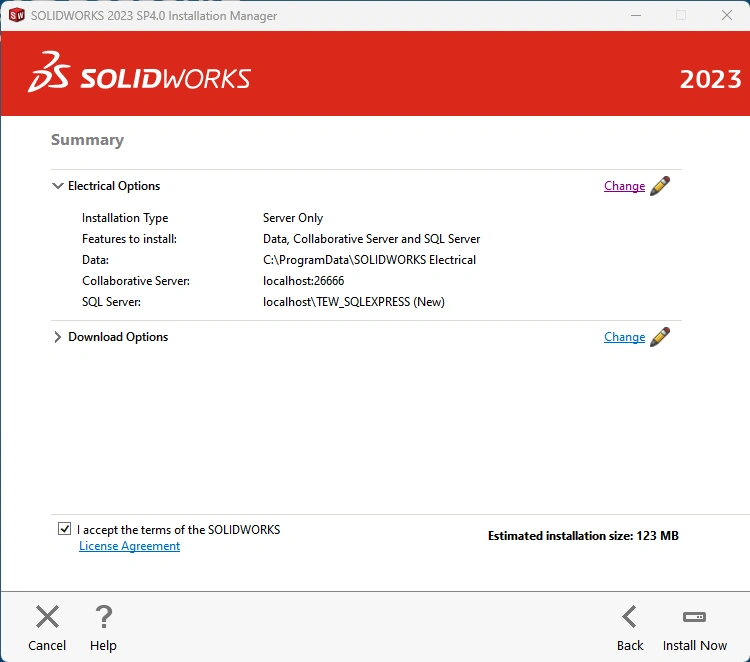Expand the Download Options section
Image resolution: width=750 pixels, height=662 pixels.
pyautogui.click(x=57, y=337)
